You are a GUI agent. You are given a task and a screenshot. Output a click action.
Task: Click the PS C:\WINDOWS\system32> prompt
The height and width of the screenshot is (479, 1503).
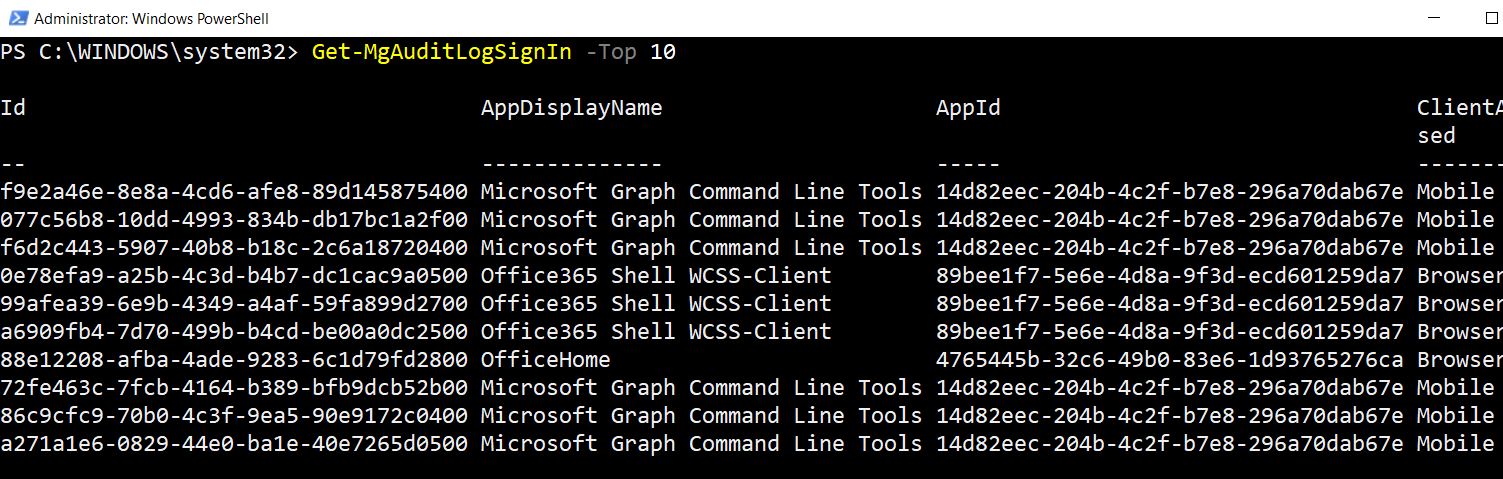149,52
